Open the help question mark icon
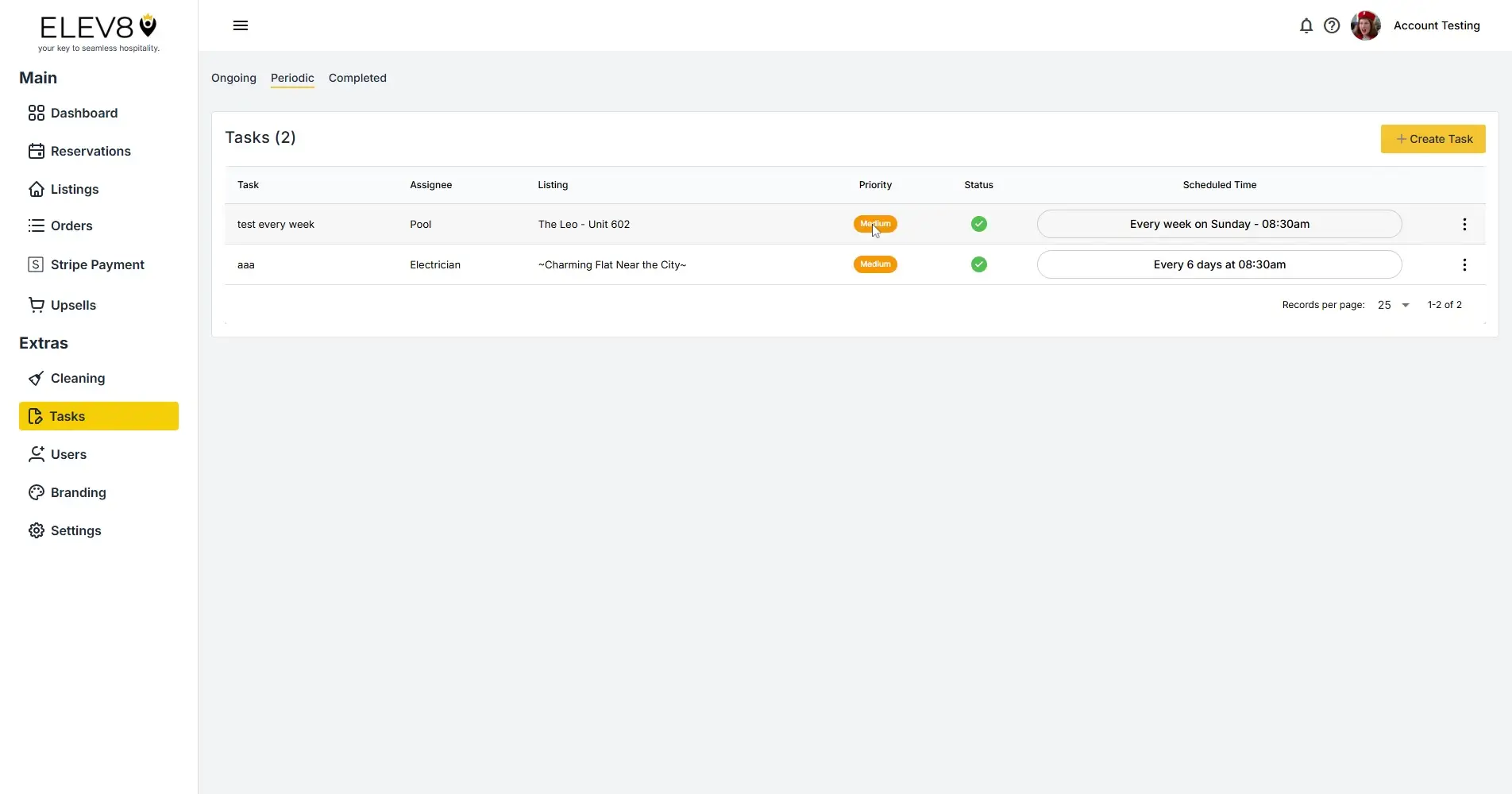 pyautogui.click(x=1333, y=25)
